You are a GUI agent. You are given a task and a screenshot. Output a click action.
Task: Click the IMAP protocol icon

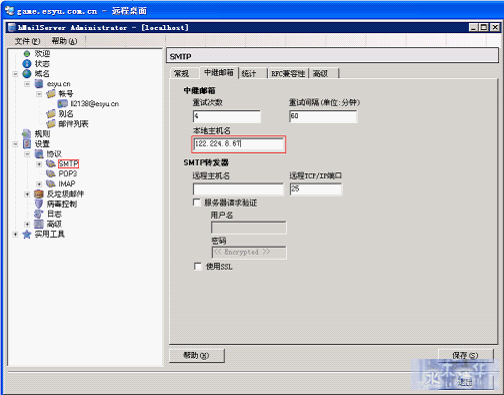coord(51,184)
